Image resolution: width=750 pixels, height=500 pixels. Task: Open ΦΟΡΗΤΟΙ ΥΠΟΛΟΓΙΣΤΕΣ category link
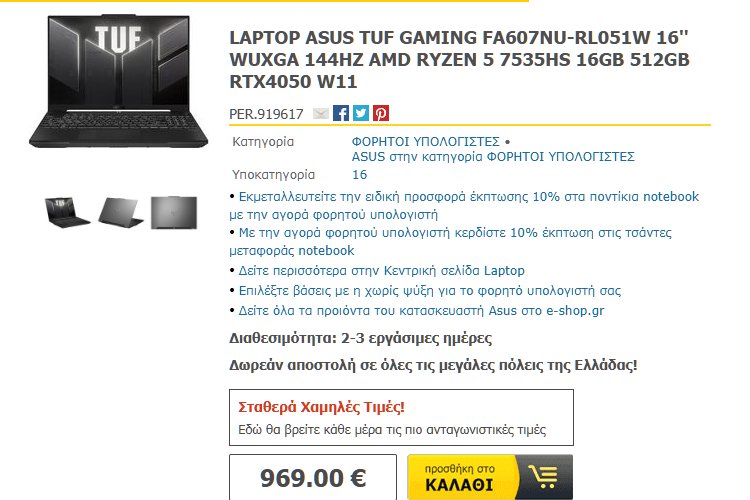click(x=426, y=142)
